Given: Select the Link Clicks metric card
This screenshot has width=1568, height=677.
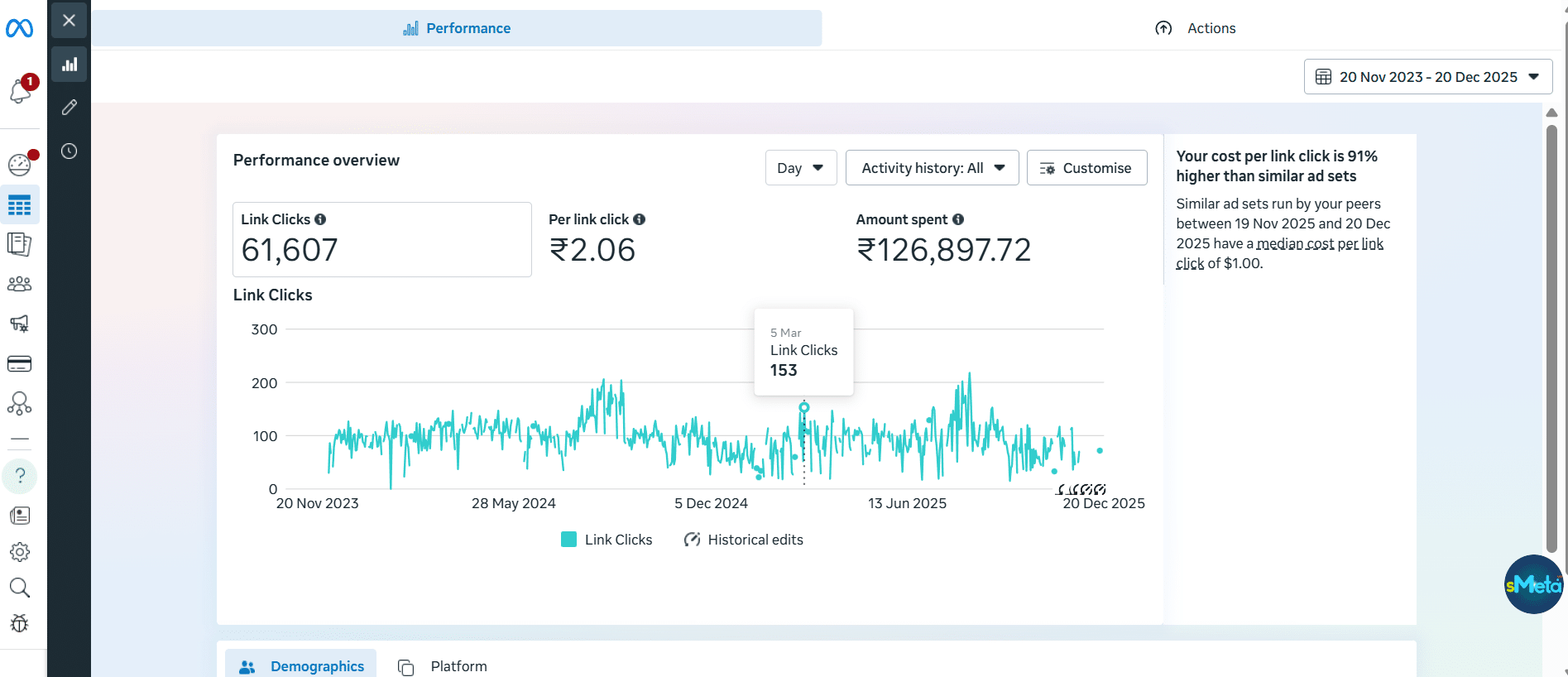Looking at the screenshot, I should click(x=381, y=239).
